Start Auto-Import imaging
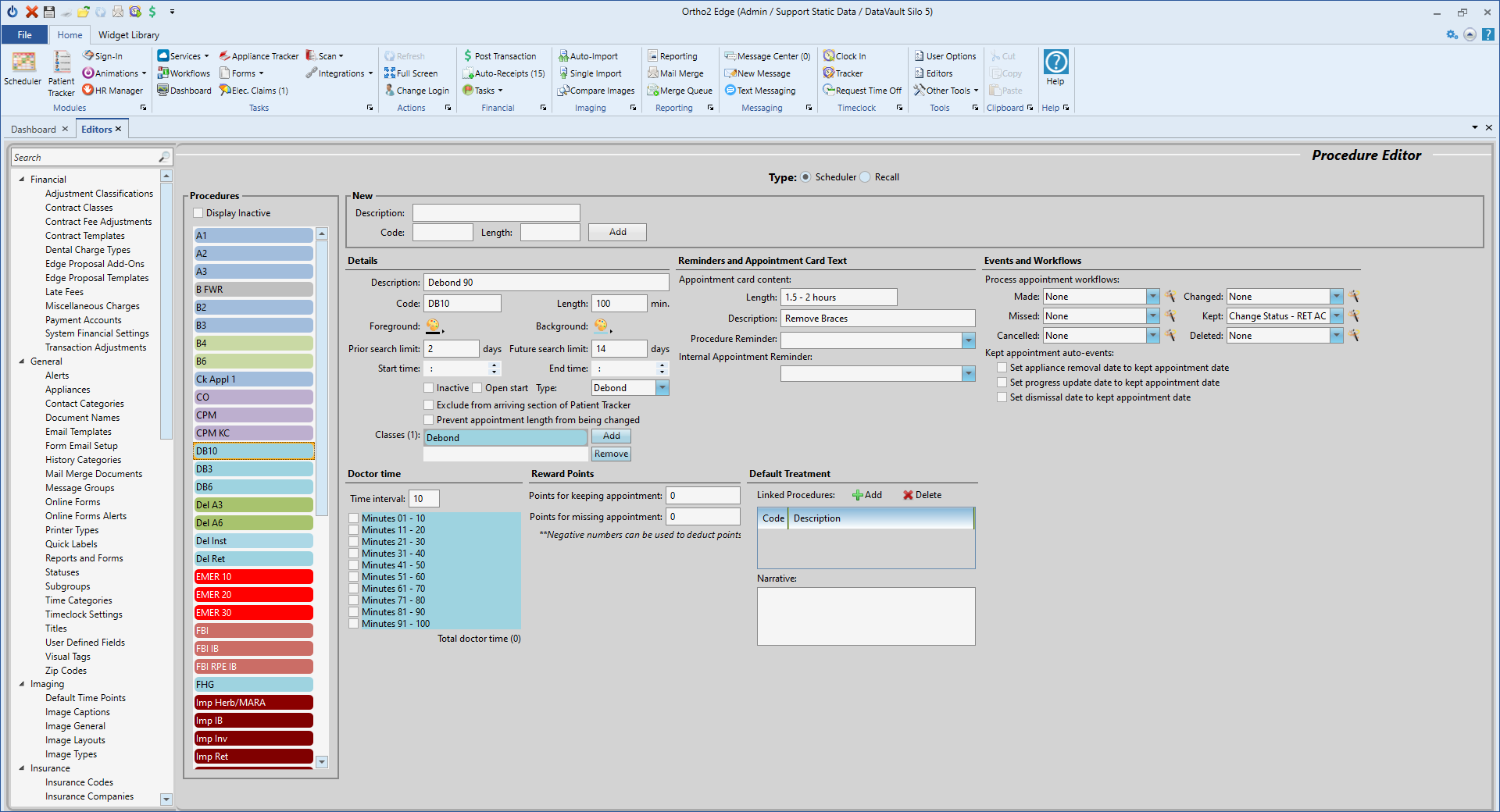The height and width of the screenshot is (812, 1500). tap(587, 56)
